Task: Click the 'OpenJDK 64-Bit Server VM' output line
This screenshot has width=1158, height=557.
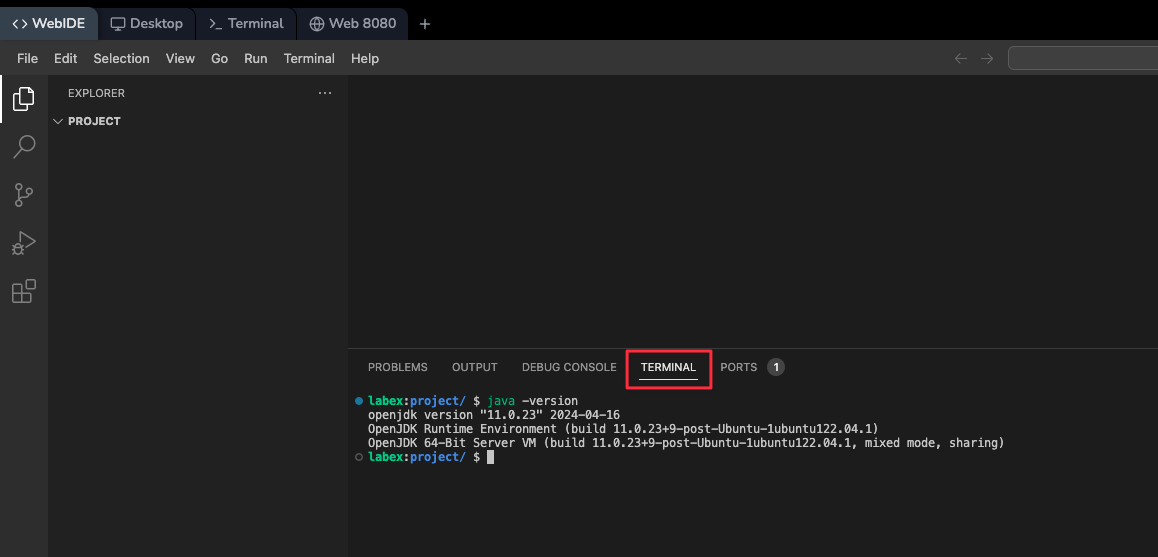Action: point(686,443)
